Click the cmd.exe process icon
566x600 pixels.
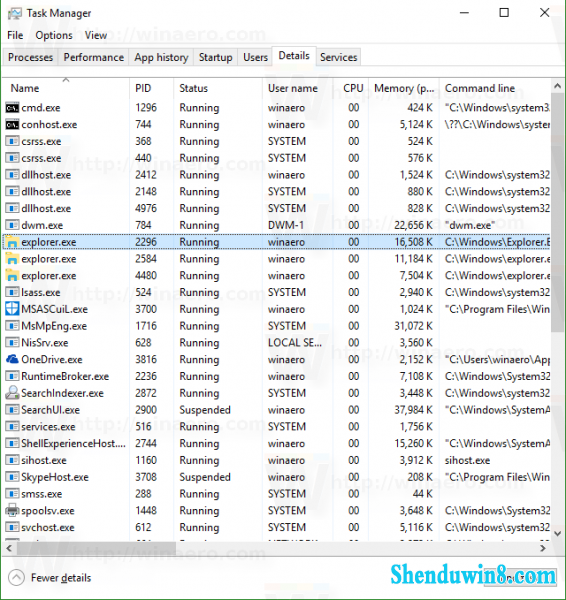coord(12,108)
